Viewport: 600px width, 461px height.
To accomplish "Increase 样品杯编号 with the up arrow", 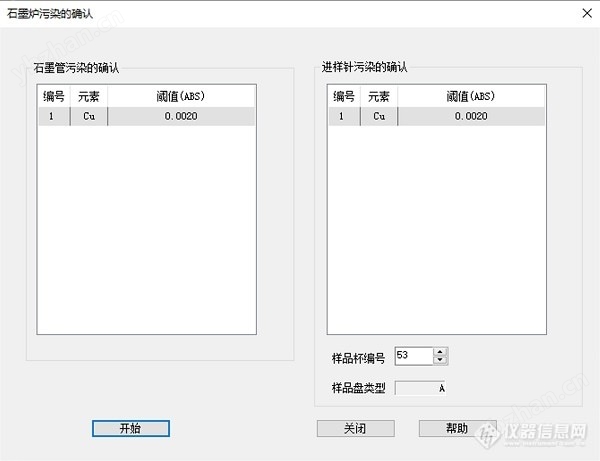I will (x=441, y=351).
